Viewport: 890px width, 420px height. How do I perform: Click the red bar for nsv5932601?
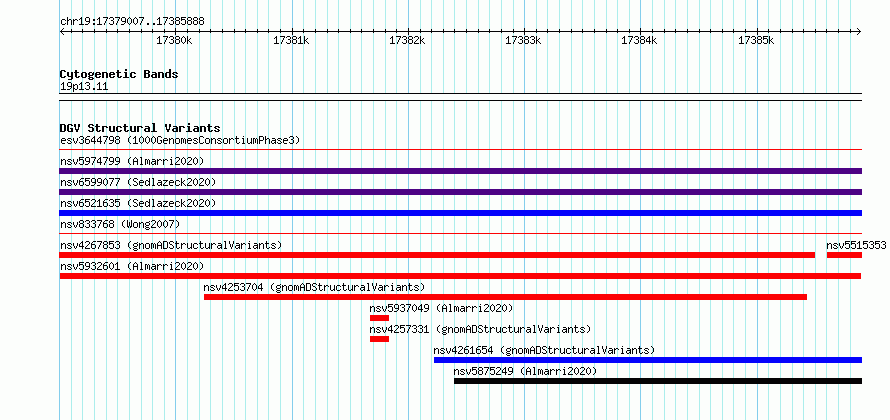(x=460, y=276)
